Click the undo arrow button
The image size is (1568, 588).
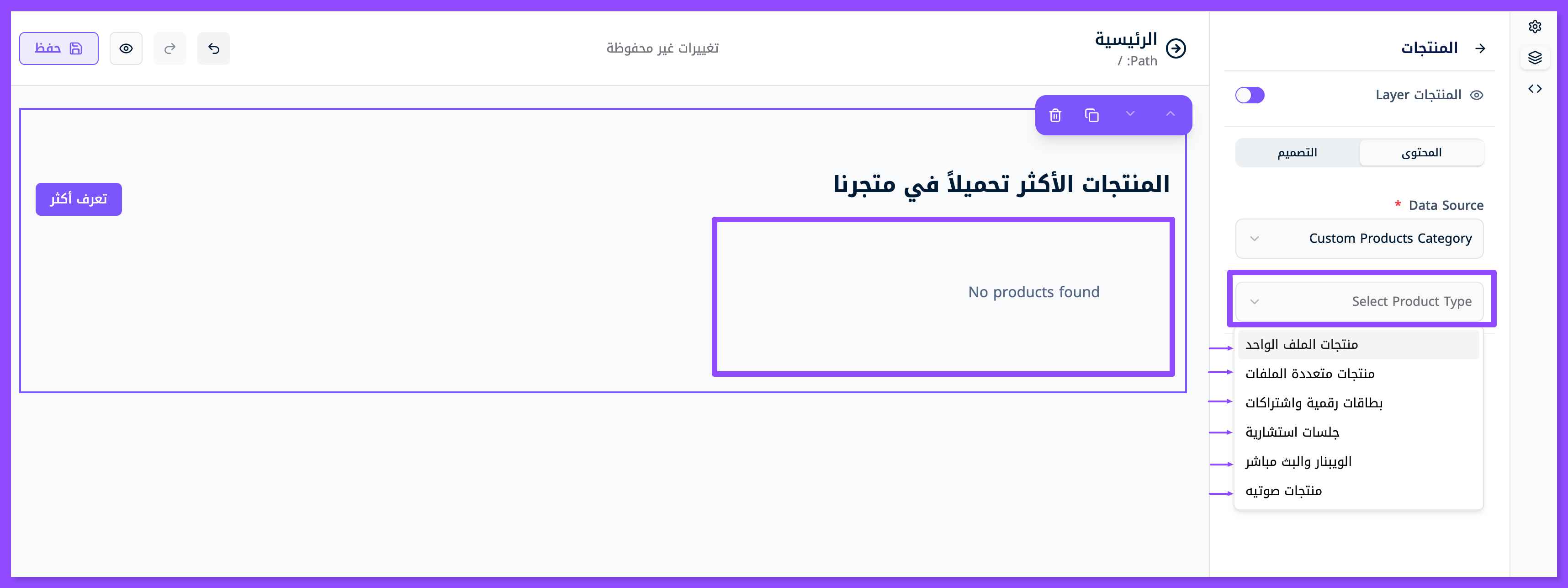[x=214, y=49]
